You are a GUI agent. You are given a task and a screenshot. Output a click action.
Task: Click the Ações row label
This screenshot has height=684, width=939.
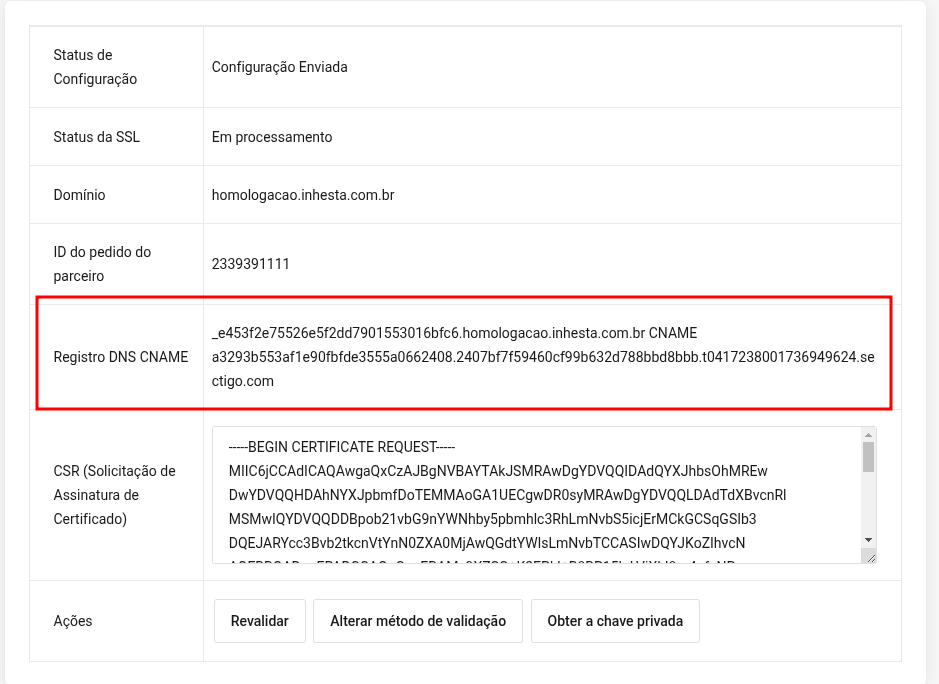pos(72,621)
